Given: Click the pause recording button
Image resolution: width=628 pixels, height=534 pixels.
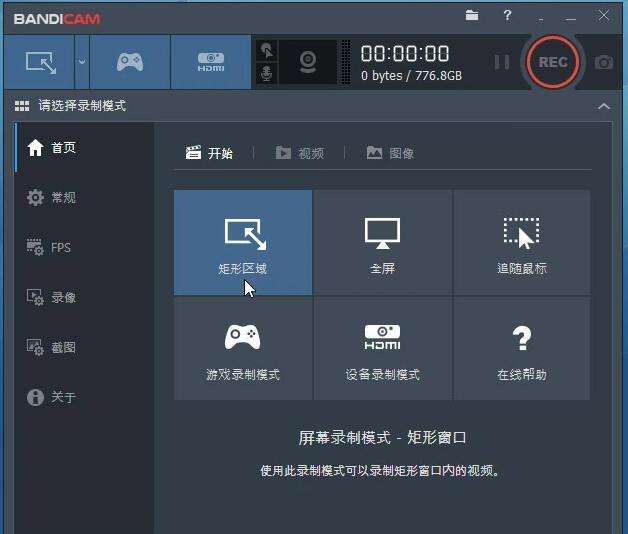Looking at the screenshot, I should pos(501,62).
